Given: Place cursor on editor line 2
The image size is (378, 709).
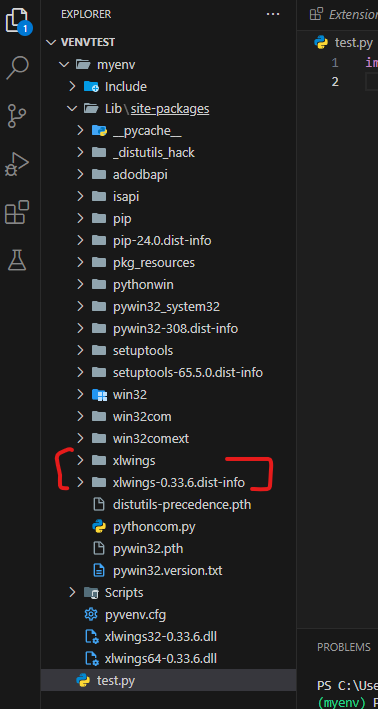Looking at the screenshot, I should [371, 81].
